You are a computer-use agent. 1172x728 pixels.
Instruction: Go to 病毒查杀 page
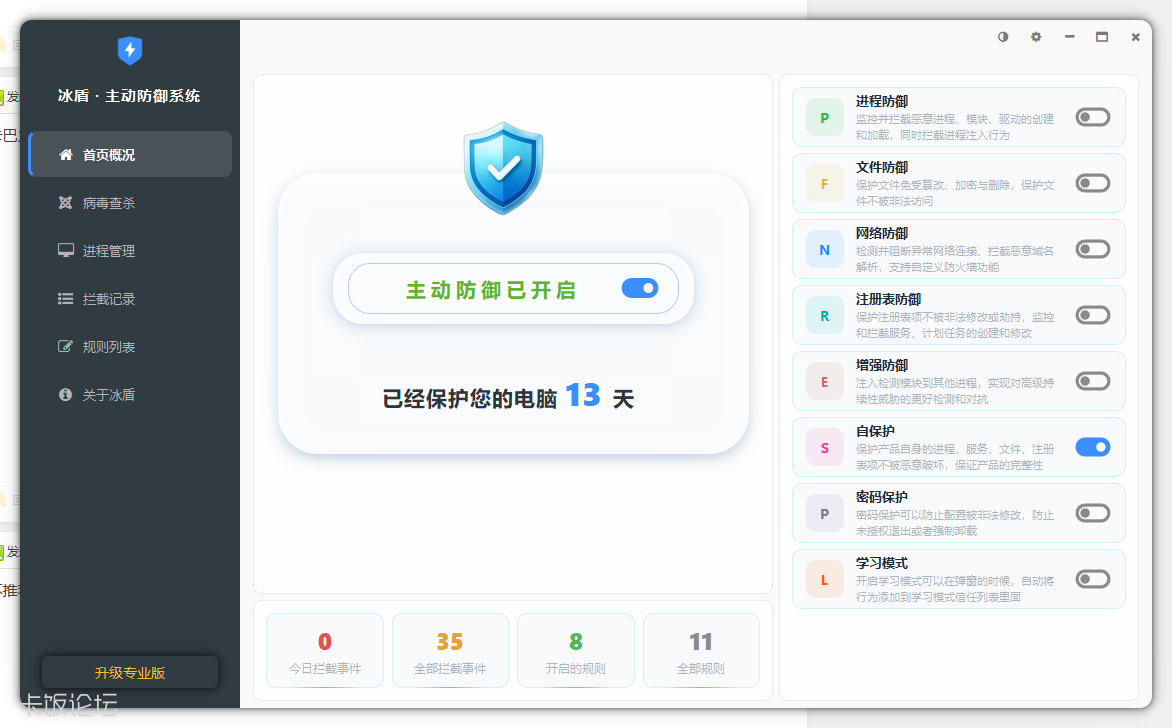[x=130, y=203]
